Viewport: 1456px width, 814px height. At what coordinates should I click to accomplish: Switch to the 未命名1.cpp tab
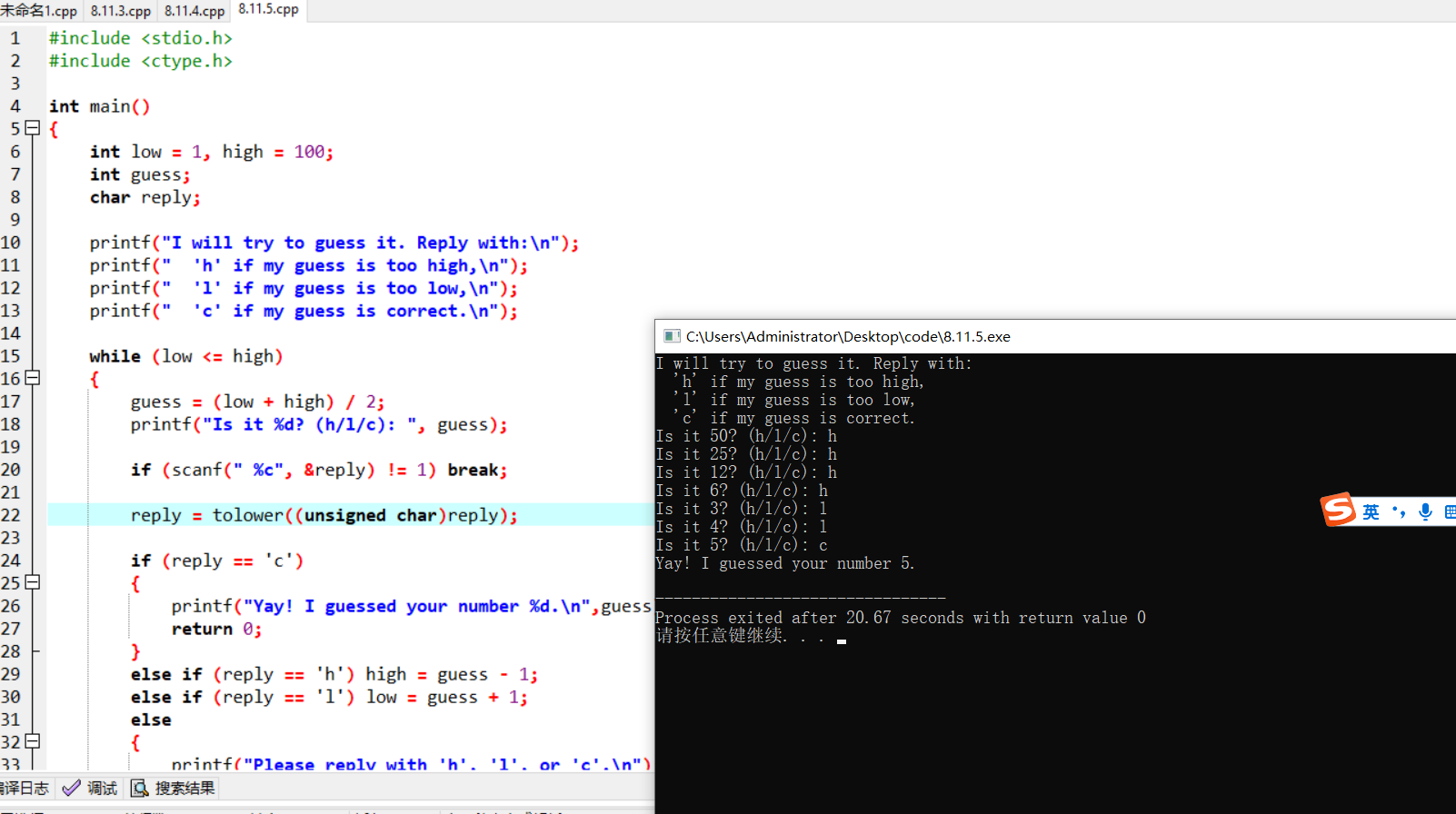(39, 11)
